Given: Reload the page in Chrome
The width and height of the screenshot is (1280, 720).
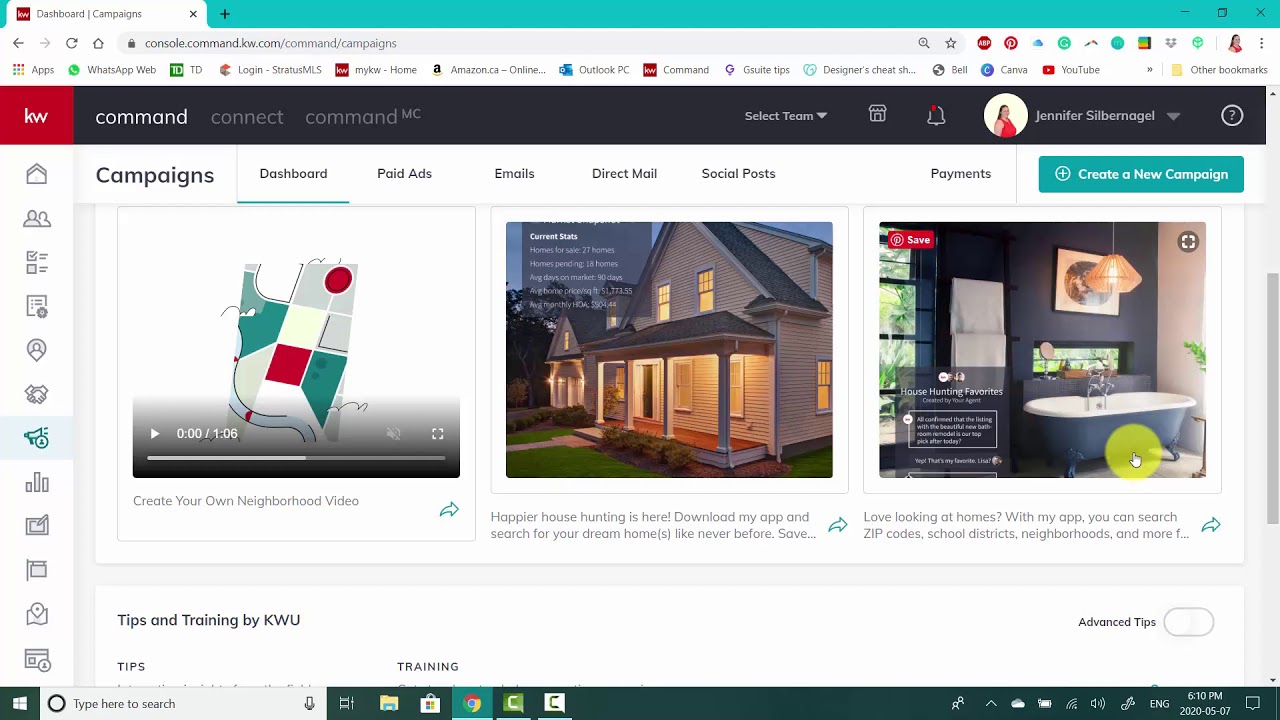Looking at the screenshot, I should [x=72, y=43].
